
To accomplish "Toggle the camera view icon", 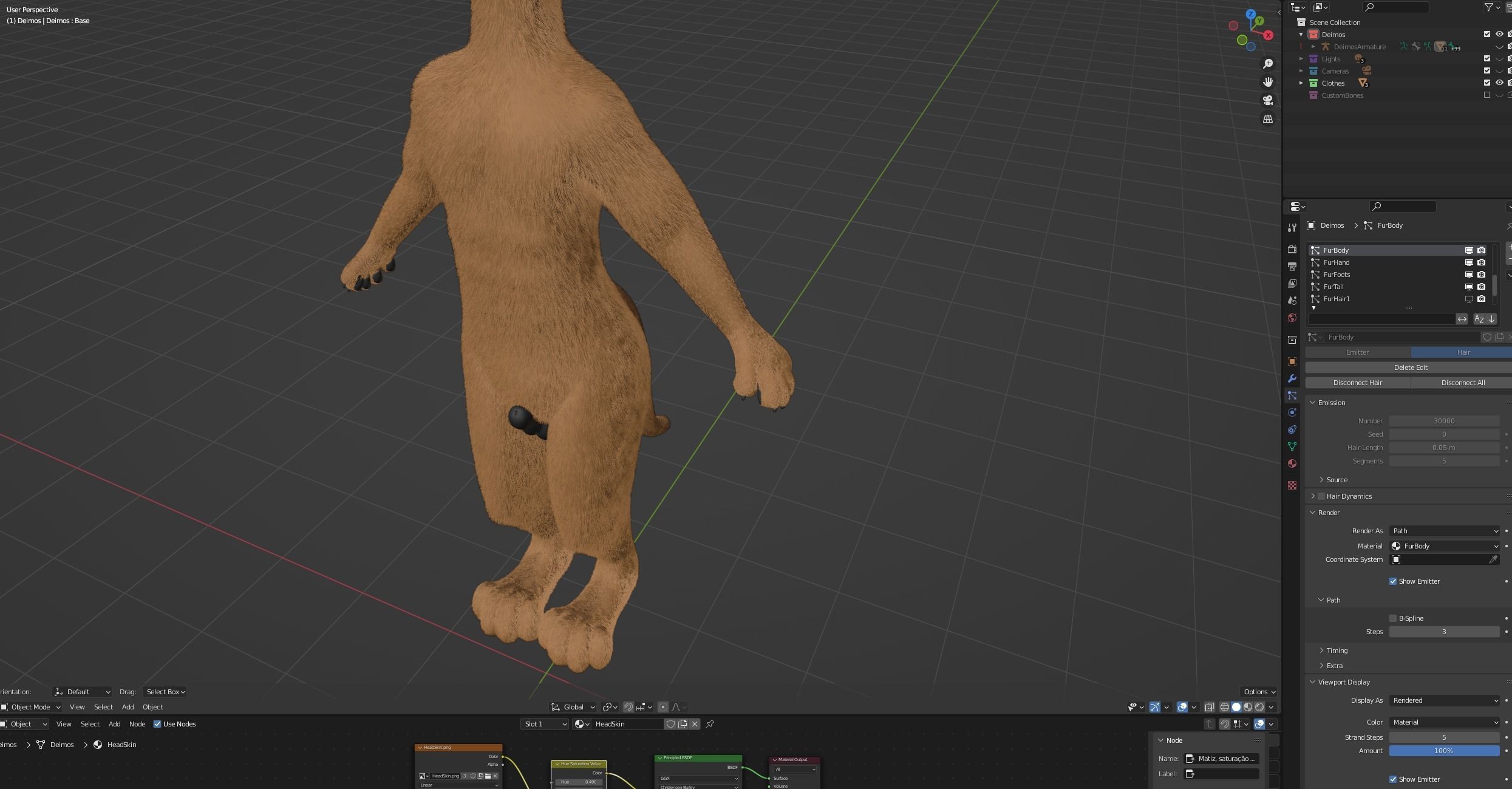I will coord(1267,100).
